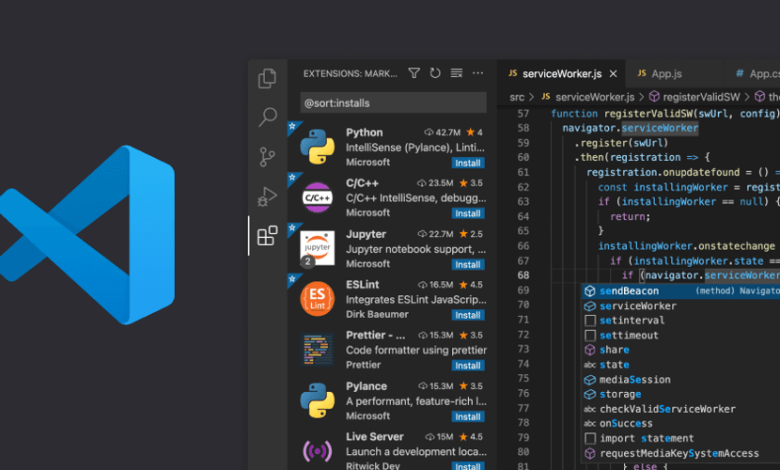The width and height of the screenshot is (780, 470).
Task: Refresh the extensions list
Action: click(x=435, y=73)
